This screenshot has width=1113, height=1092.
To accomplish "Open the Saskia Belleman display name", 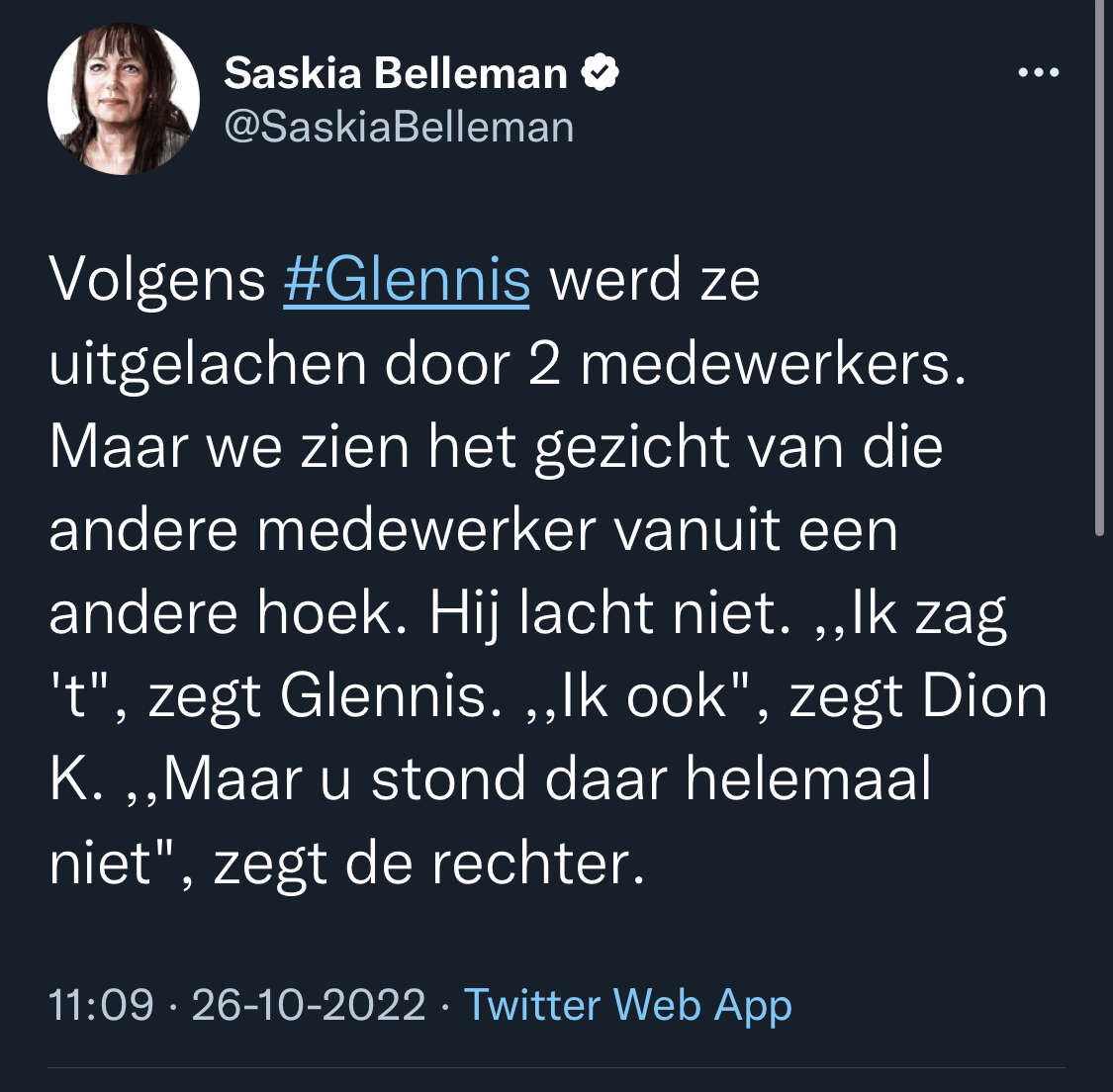I will [x=396, y=73].
